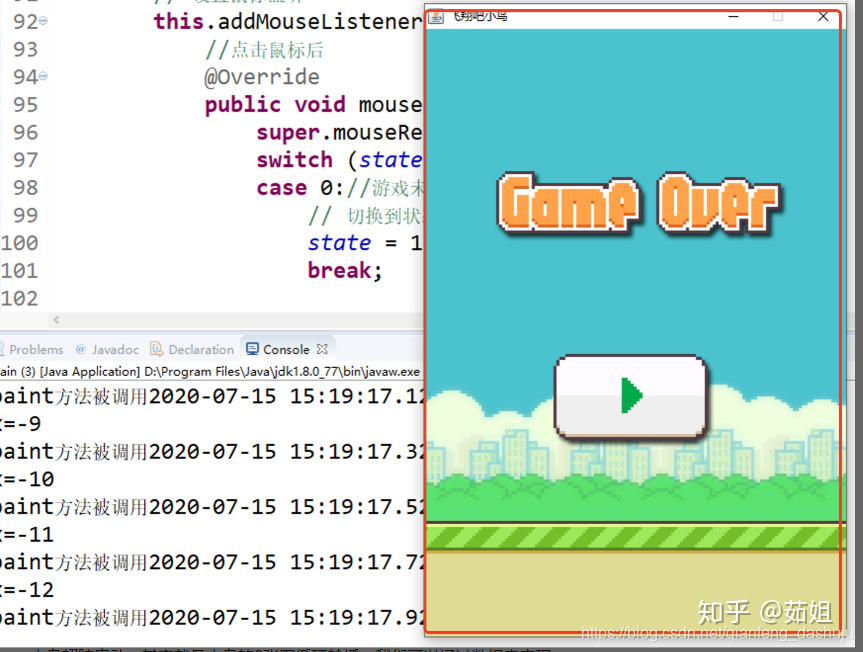Click the Javadoc @ icon
Viewport: 863px width, 652px height.
point(81,349)
